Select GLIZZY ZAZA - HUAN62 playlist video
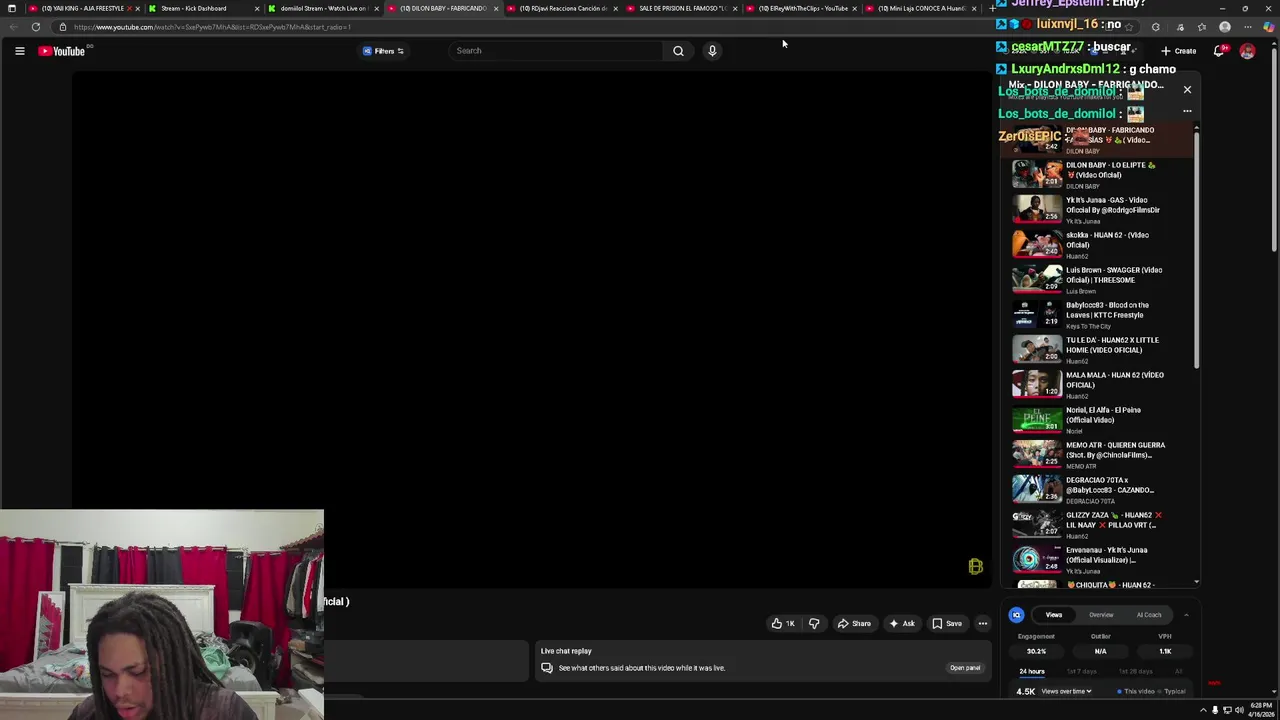1280x720 pixels. pos(1098,525)
